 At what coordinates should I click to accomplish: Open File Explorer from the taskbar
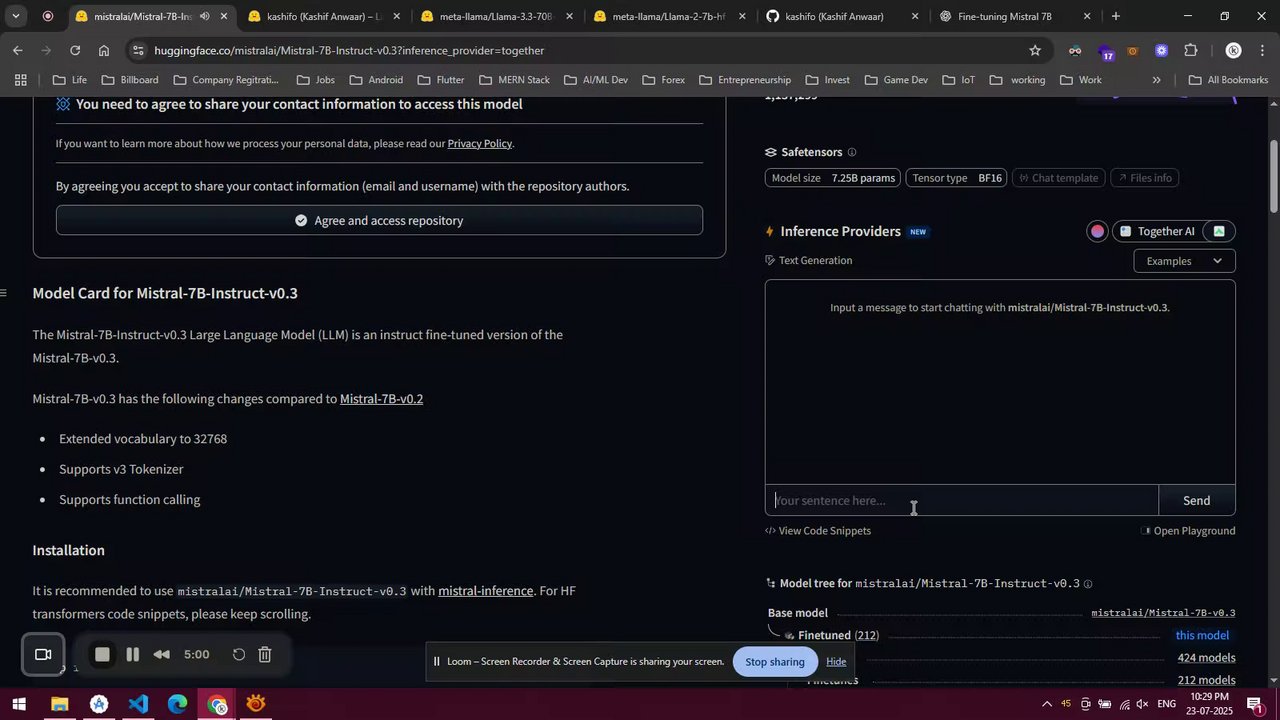click(x=59, y=704)
